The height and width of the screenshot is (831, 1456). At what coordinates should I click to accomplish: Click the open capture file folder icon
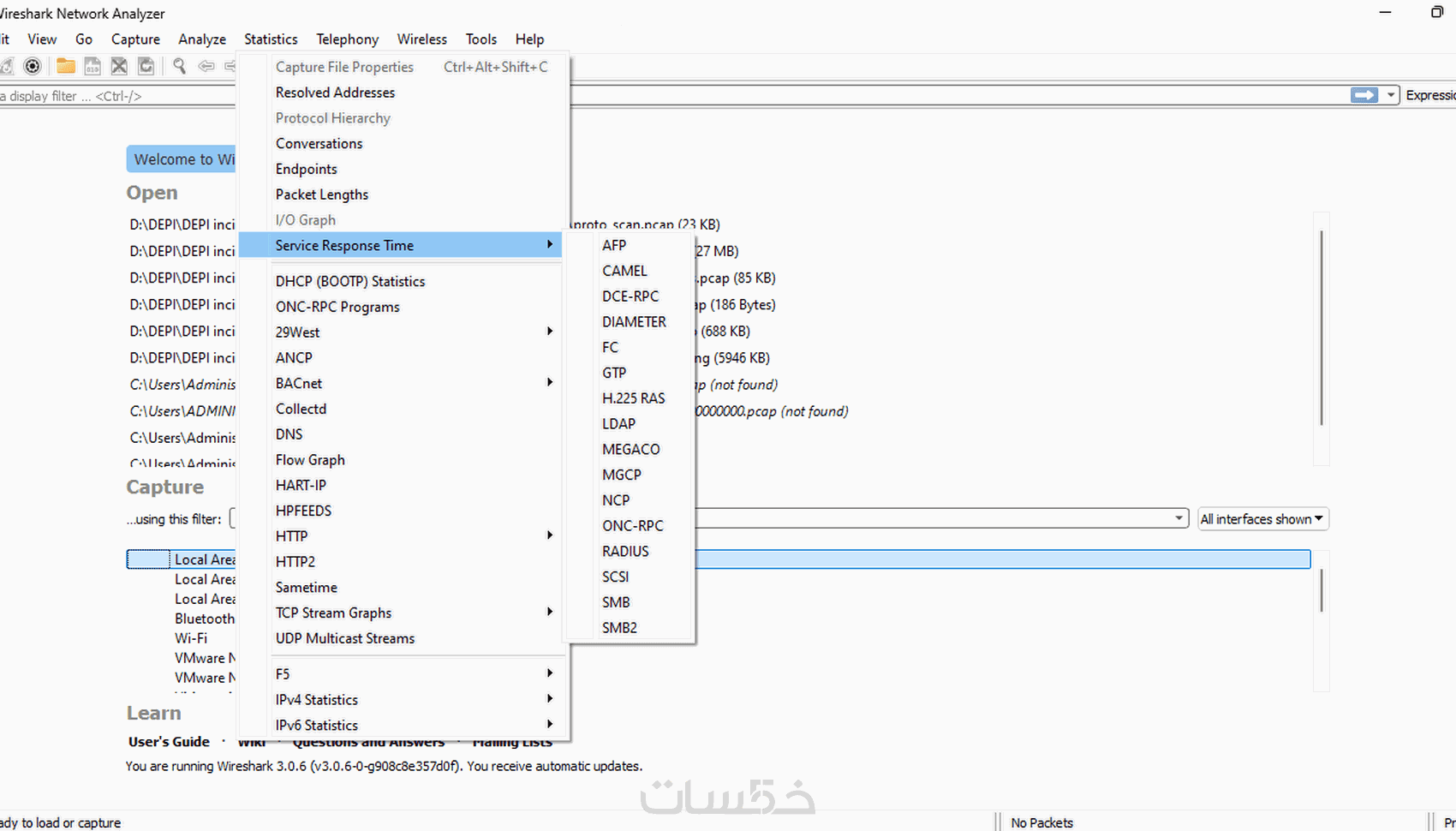[66, 66]
